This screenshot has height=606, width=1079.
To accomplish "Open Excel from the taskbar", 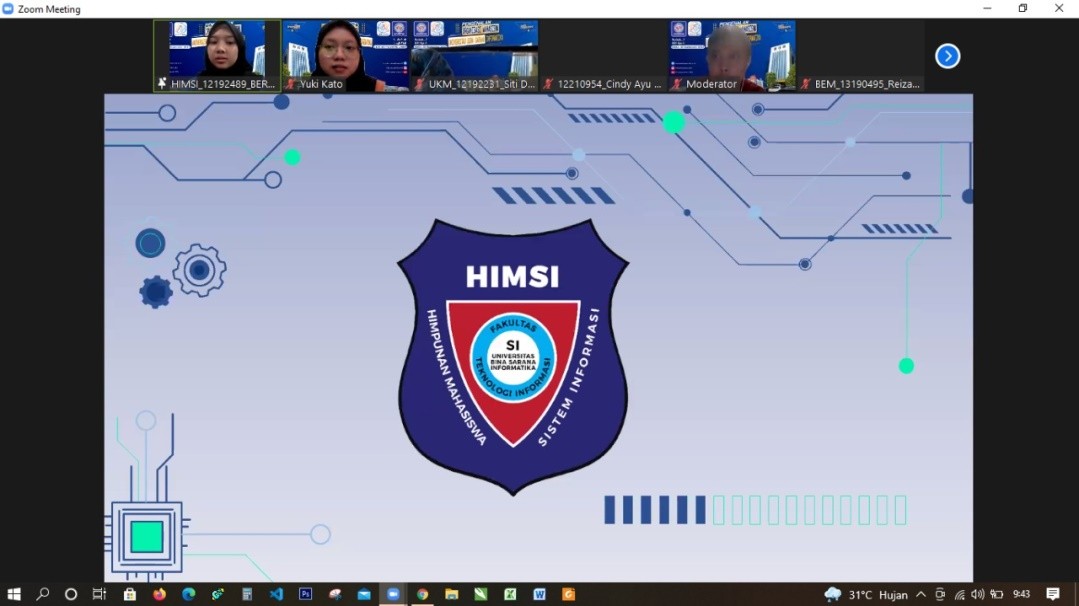I will [510, 594].
